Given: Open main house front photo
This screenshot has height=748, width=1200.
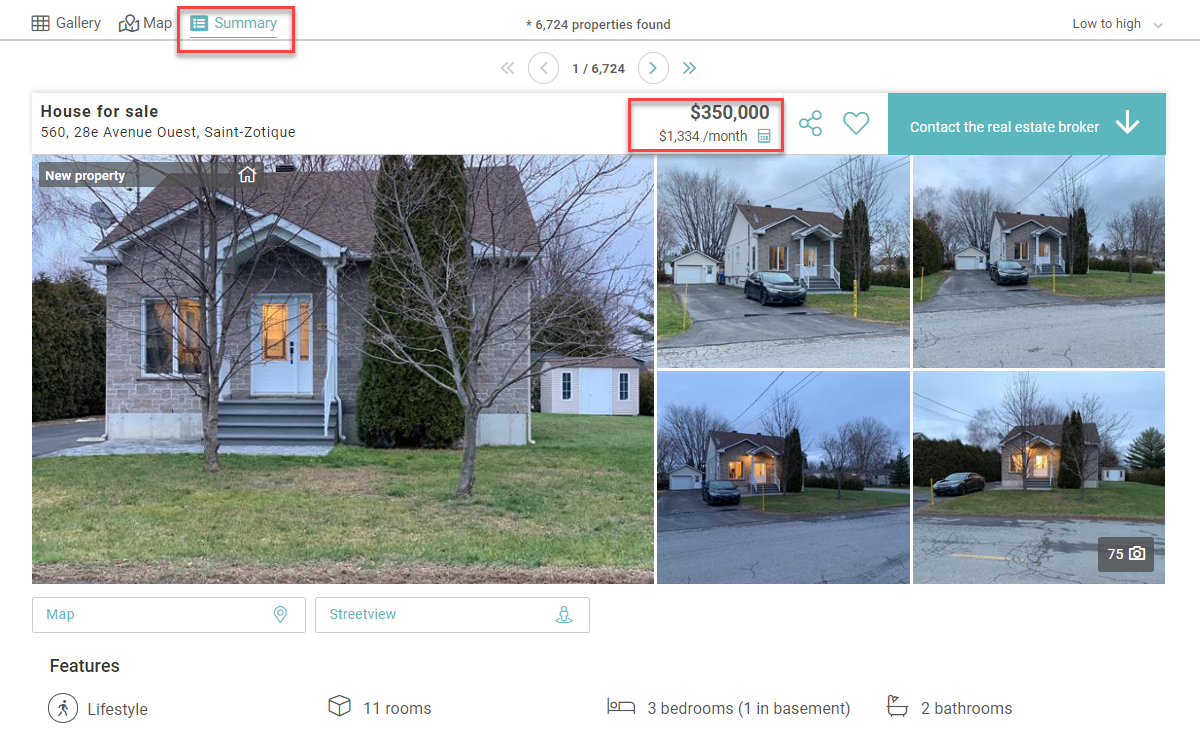Looking at the screenshot, I should [x=343, y=369].
